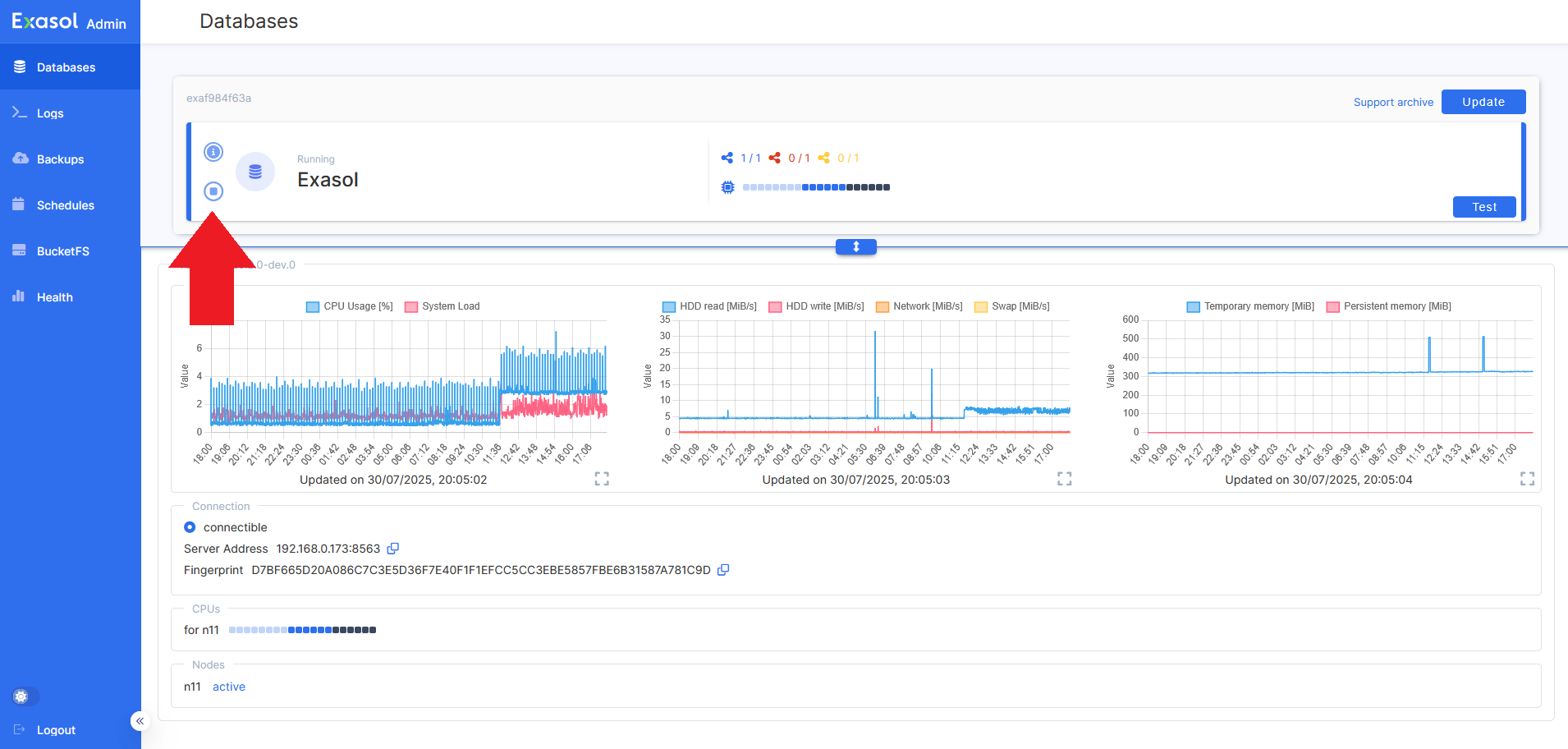Click the Schedules calendar icon
Screen dimensions: 1568x749
coord(19,204)
